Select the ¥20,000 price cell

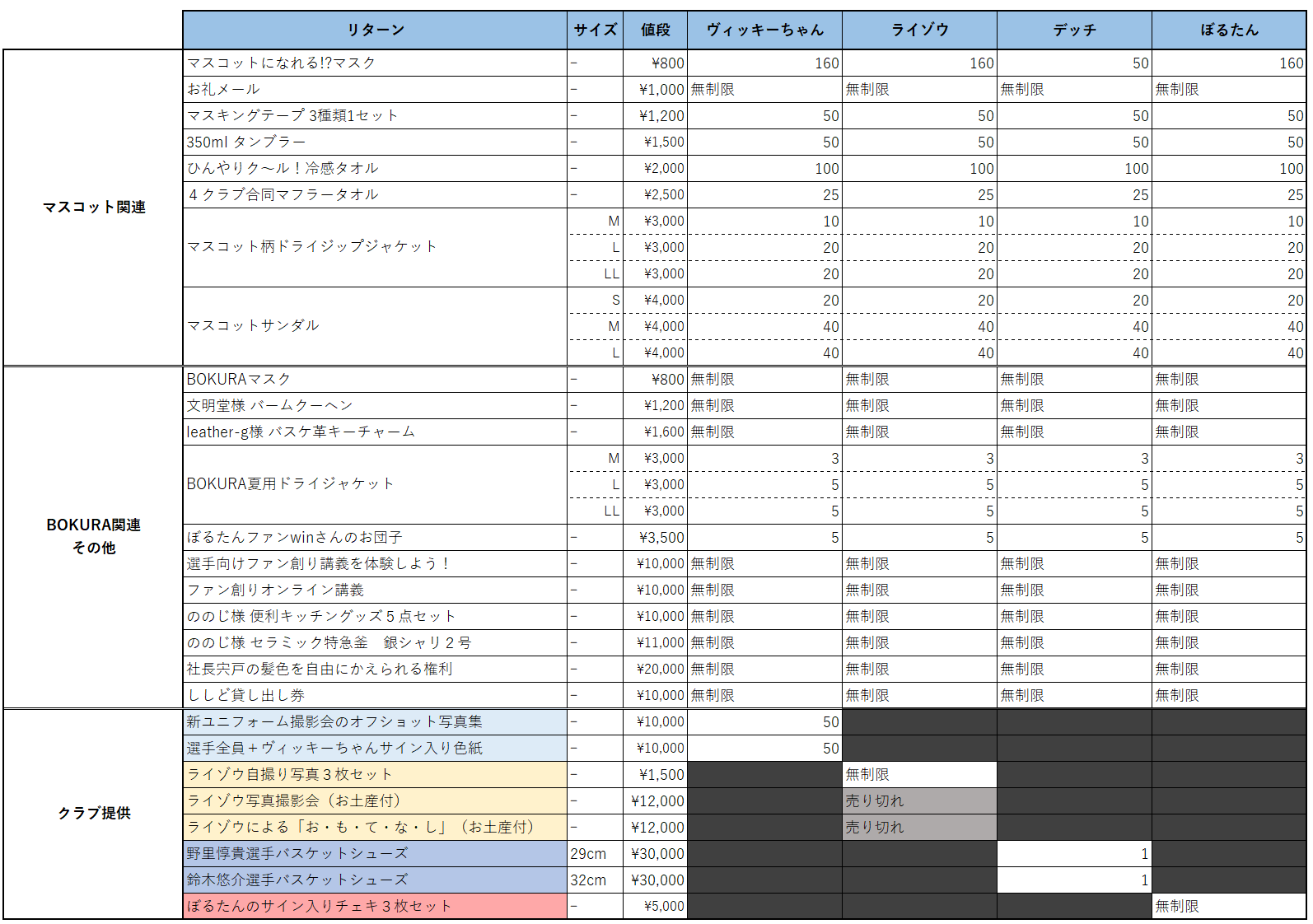(x=655, y=669)
